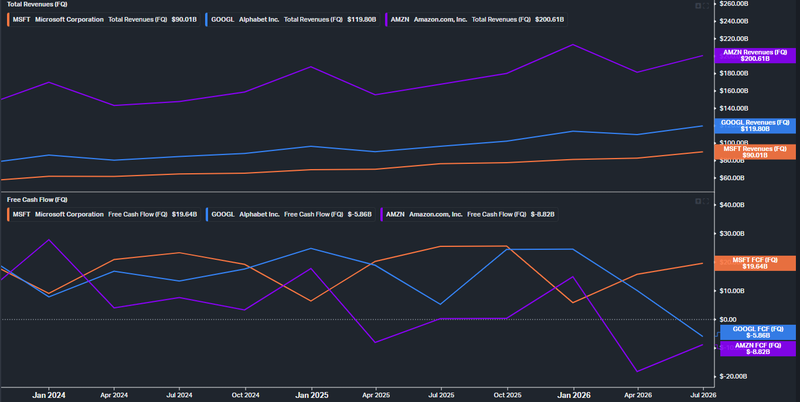Click the MSFT FCF $19.64B axis label
This screenshot has width=800, height=402.
755,263
